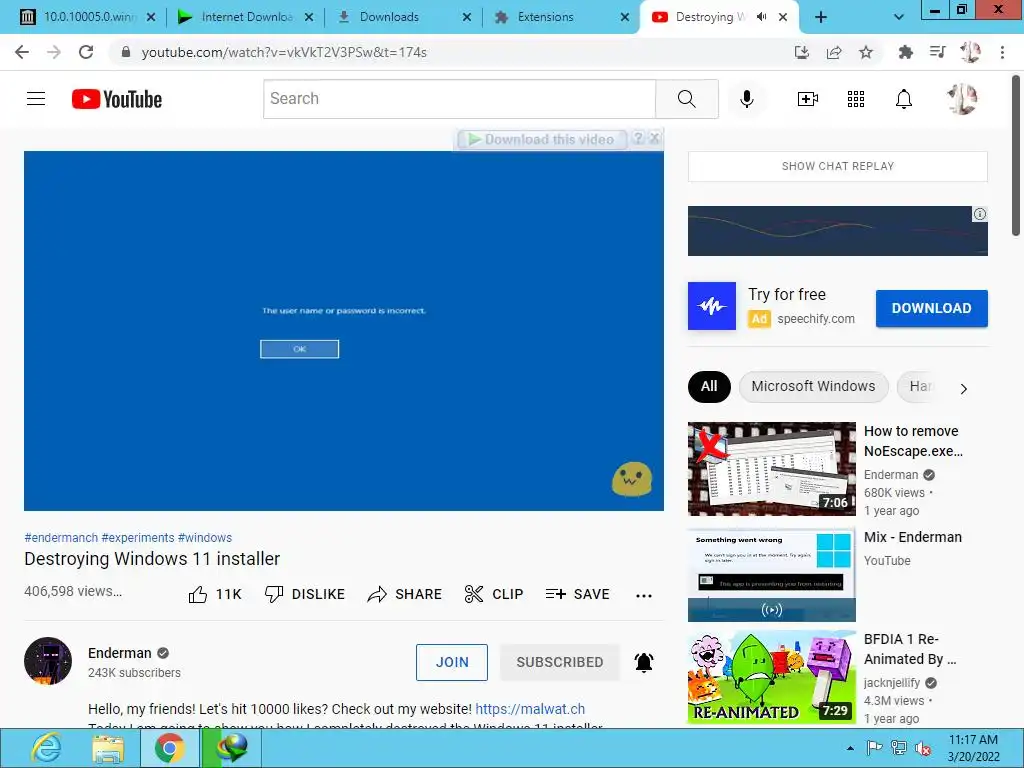Show chat replay

click(837, 166)
